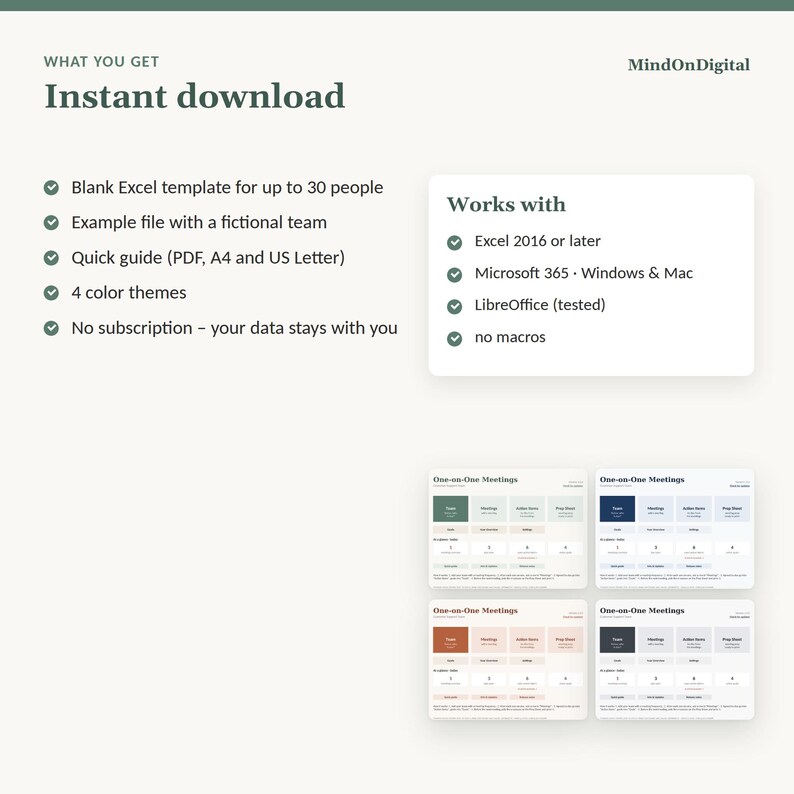Click the checkmark beside No subscription line
794x794 pixels.
(51, 328)
